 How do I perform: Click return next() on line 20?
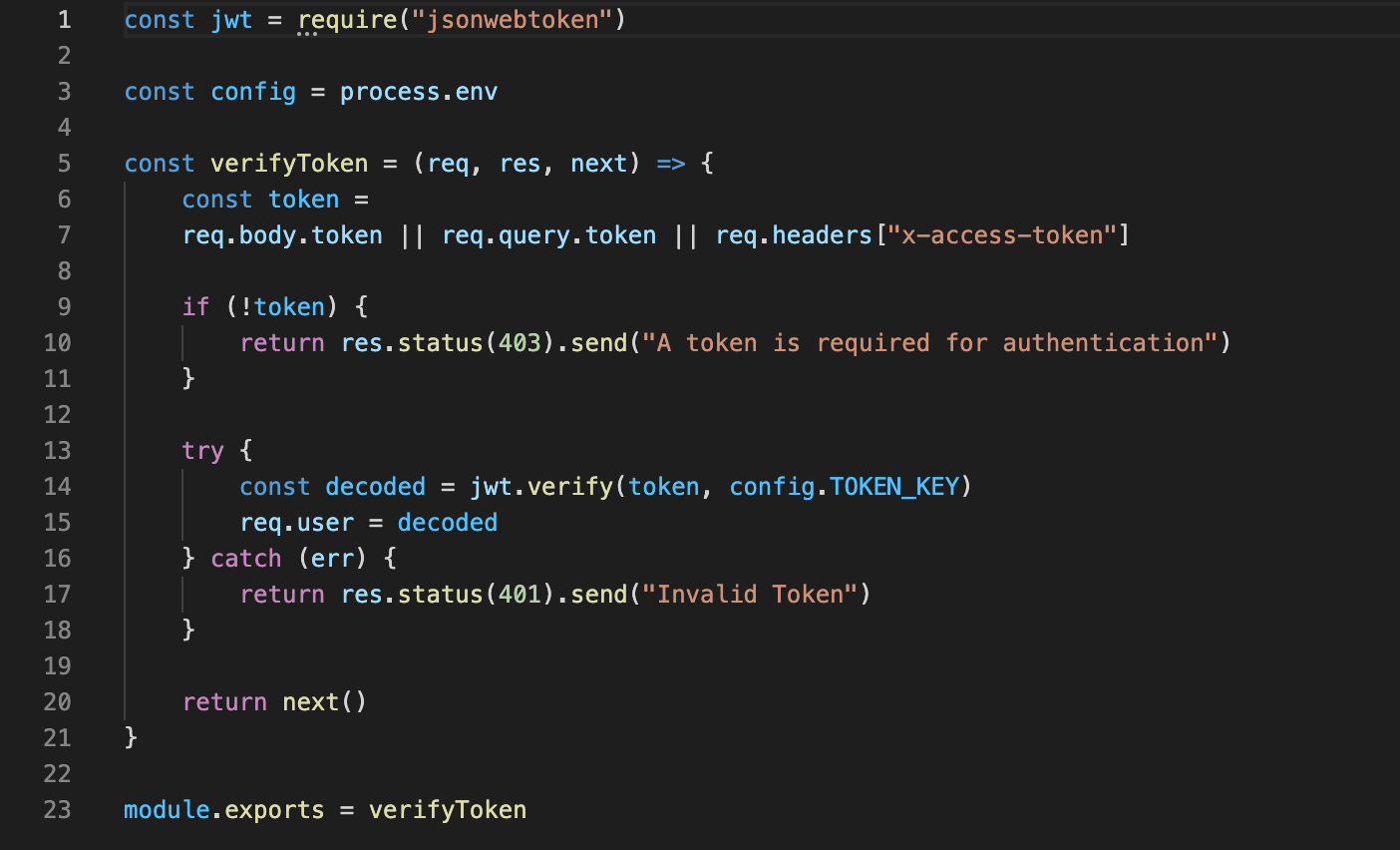(275, 702)
